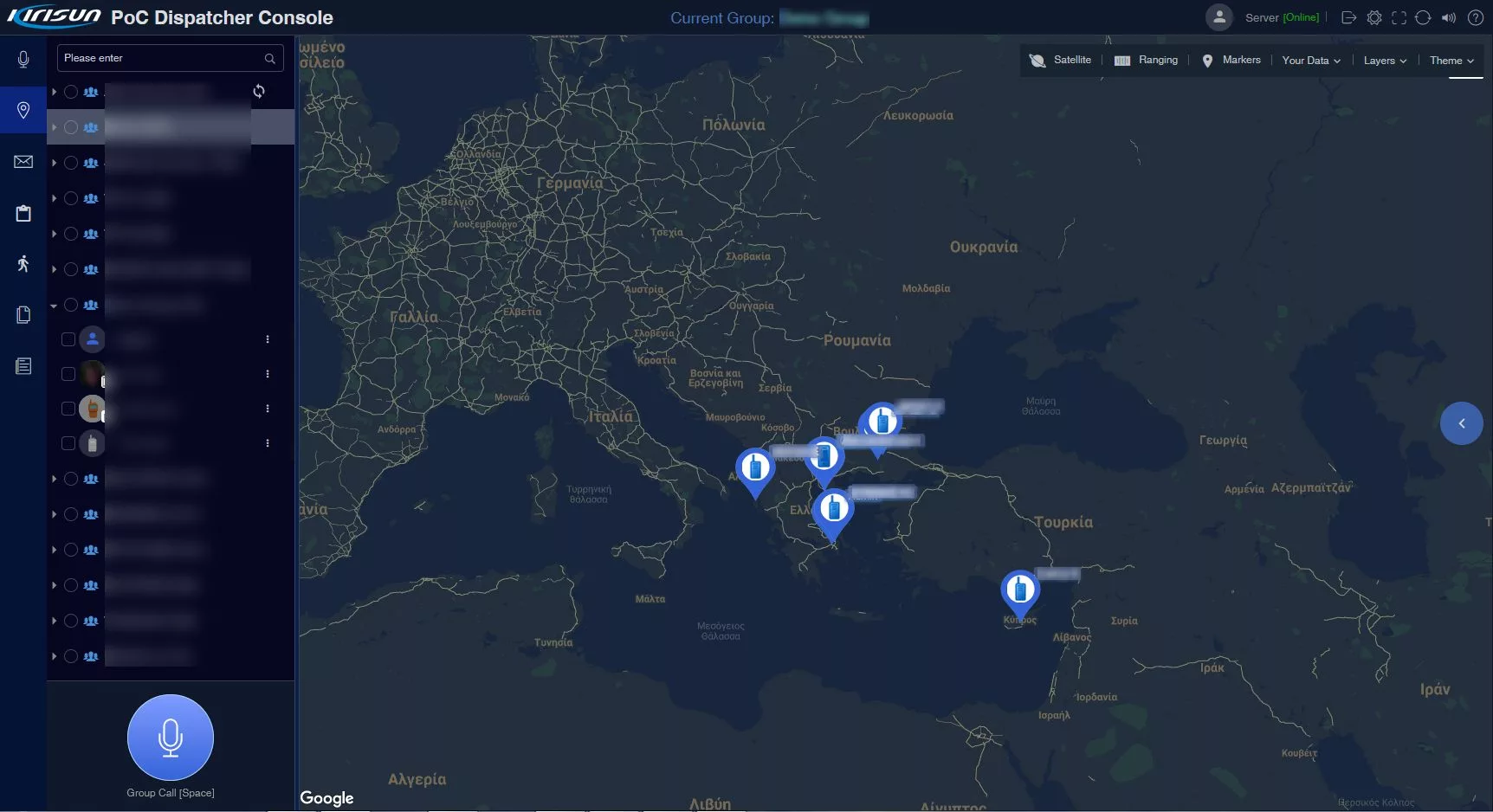Open the three-dot menu of blue-avatar member
The image size is (1493, 812).
point(268,339)
